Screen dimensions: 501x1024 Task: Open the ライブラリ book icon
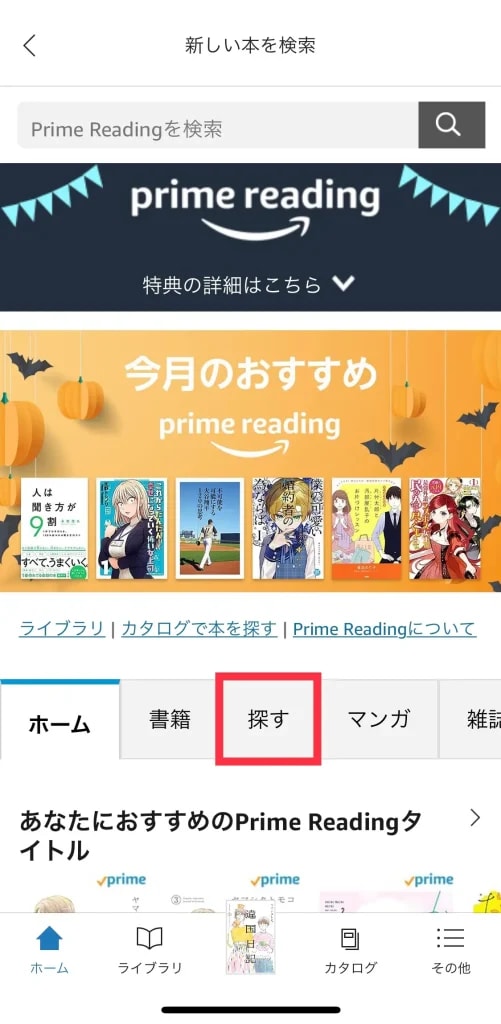coord(150,939)
